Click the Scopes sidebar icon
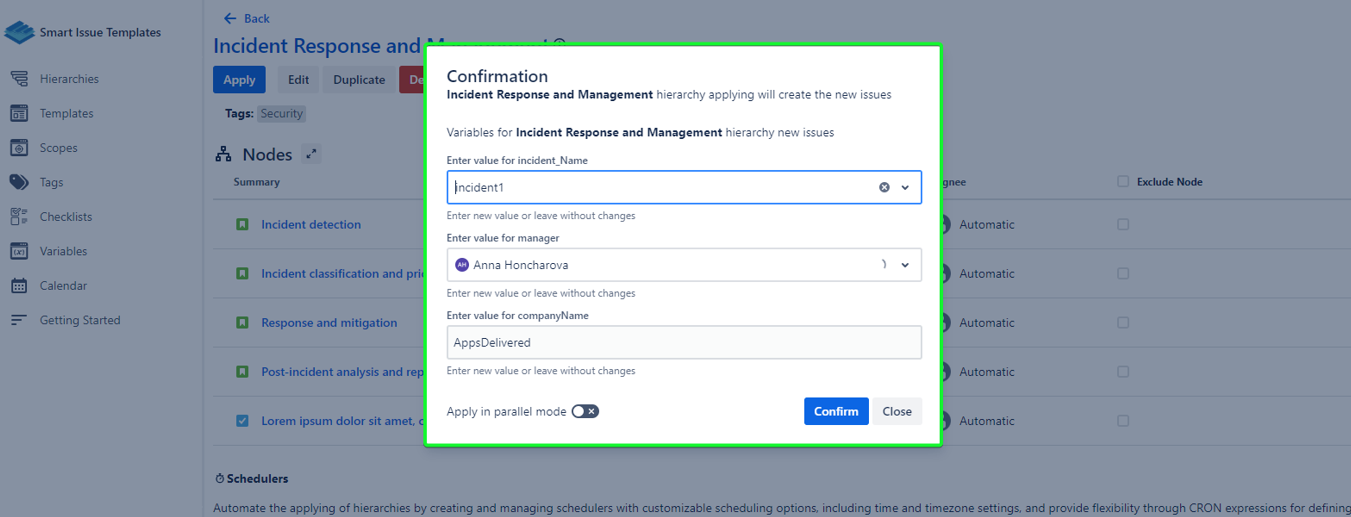Viewport: 1351px width, 517px height. [19, 148]
